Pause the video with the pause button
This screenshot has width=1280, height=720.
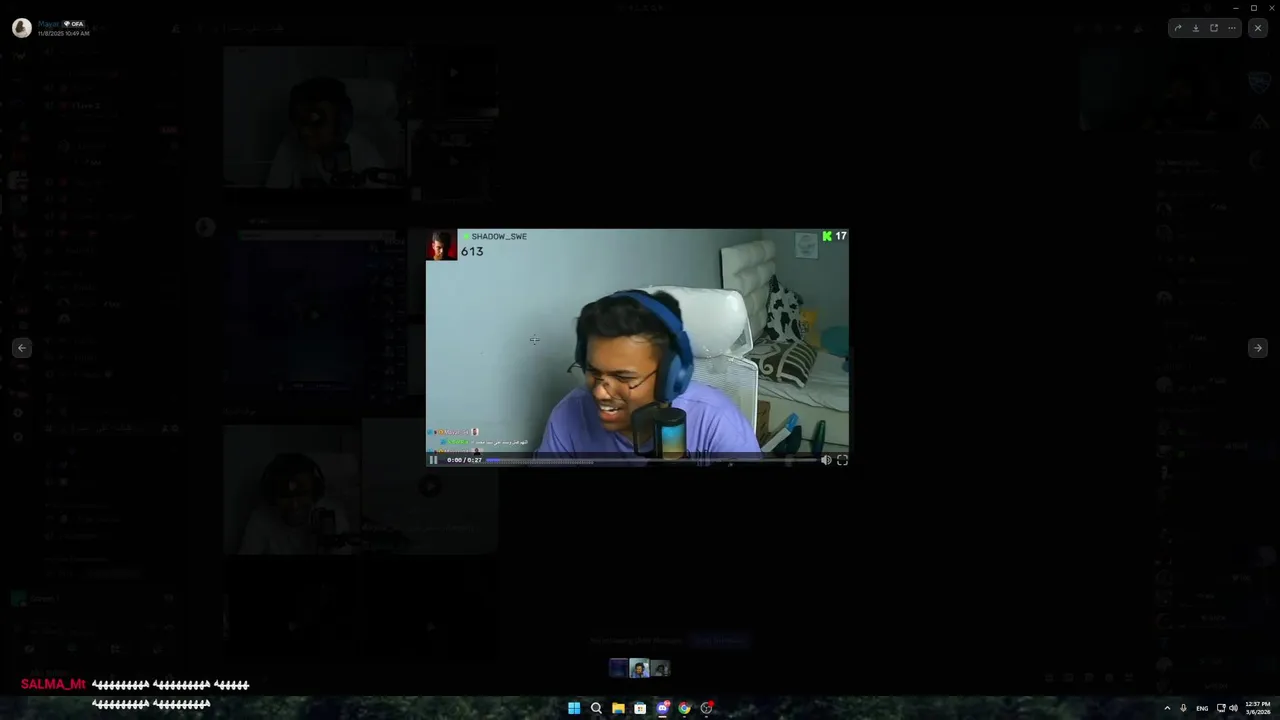(433, 460)
